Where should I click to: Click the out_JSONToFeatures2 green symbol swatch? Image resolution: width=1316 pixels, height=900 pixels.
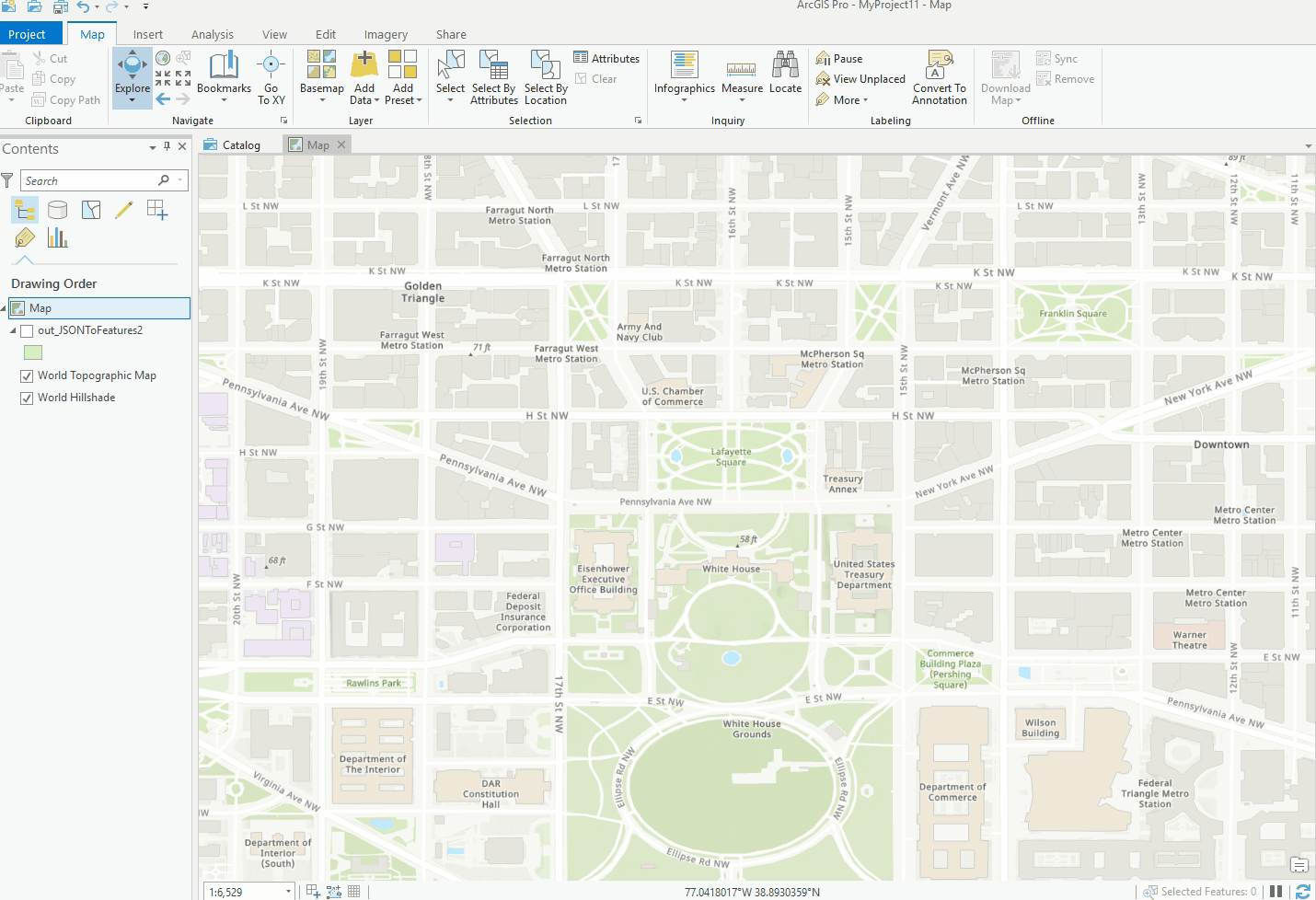33,352
